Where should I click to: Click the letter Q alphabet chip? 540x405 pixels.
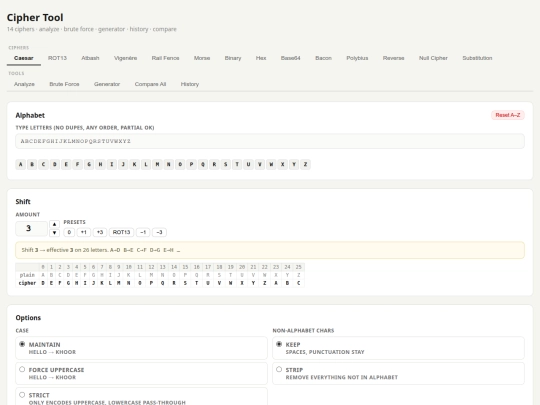[203, 164]
